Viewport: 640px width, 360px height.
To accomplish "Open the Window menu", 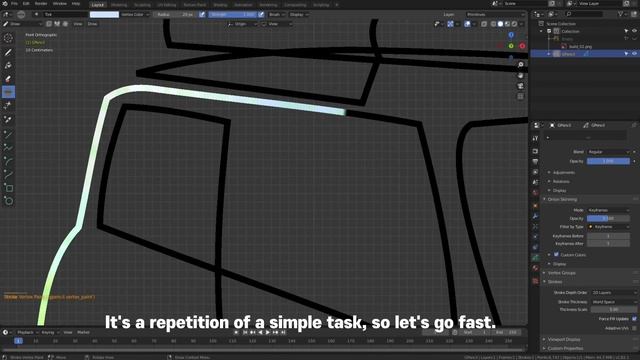I will 60,4.
